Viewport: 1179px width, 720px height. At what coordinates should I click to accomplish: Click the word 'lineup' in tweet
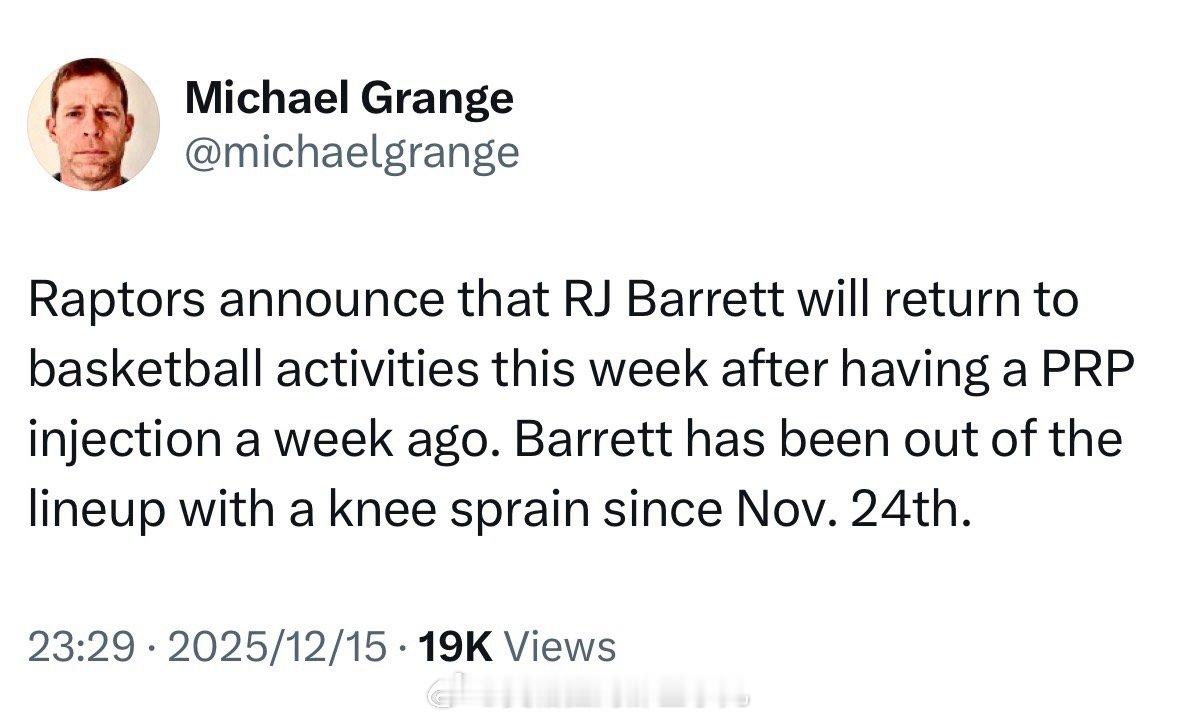point(97,510)
